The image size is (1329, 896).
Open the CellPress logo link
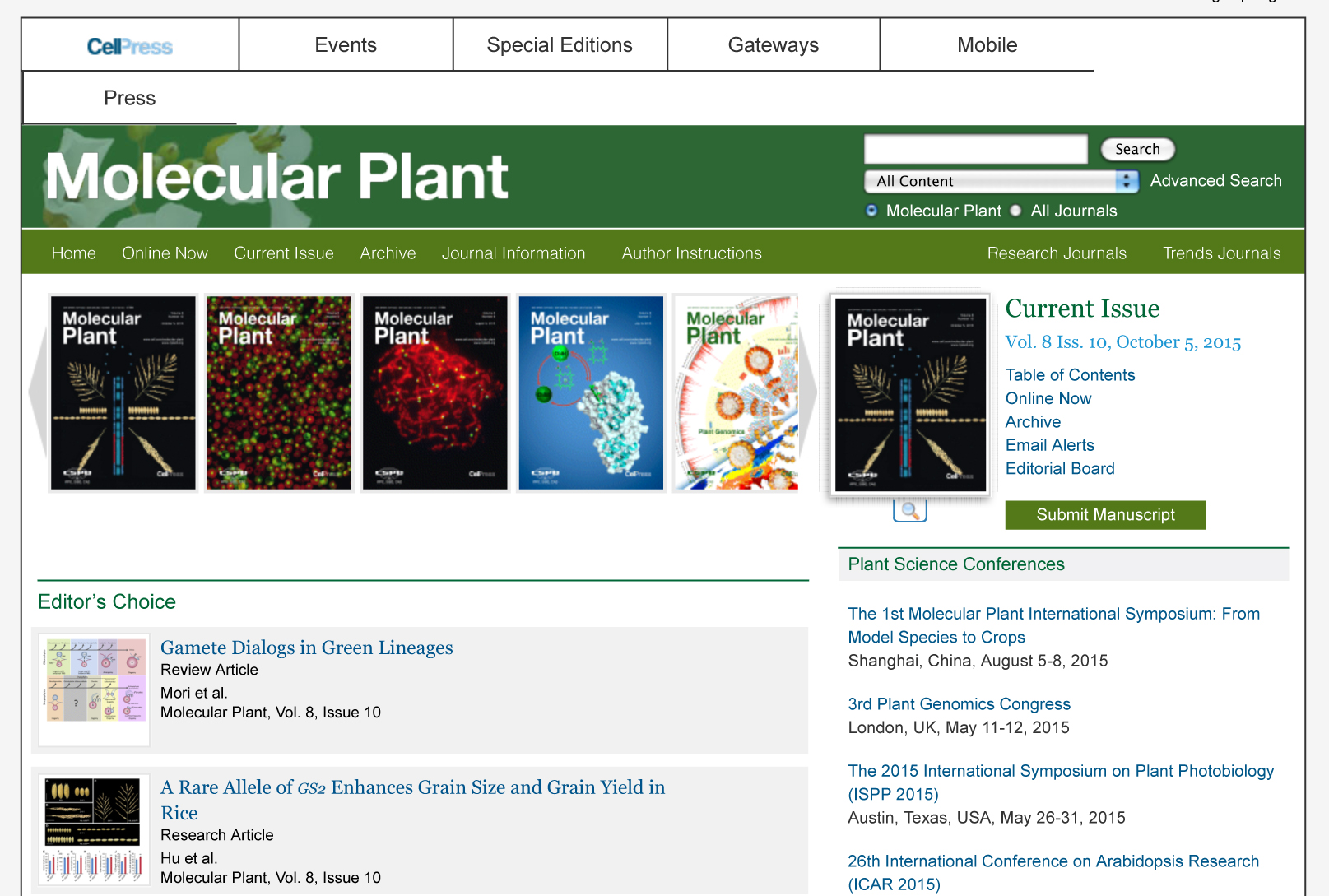point(130,46)
